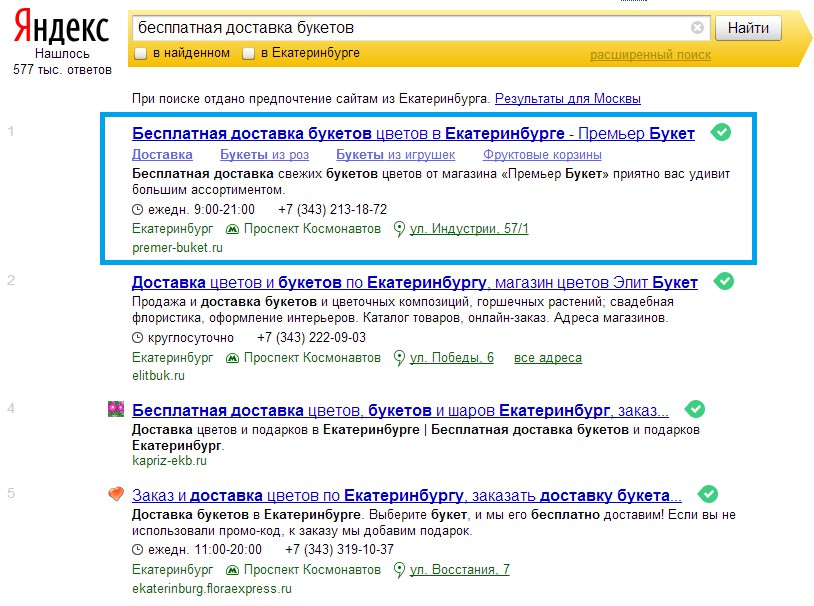The image size is (814, 606).
Task: Open address link ул. Победы, 6
Action: (x=452, y=358)
